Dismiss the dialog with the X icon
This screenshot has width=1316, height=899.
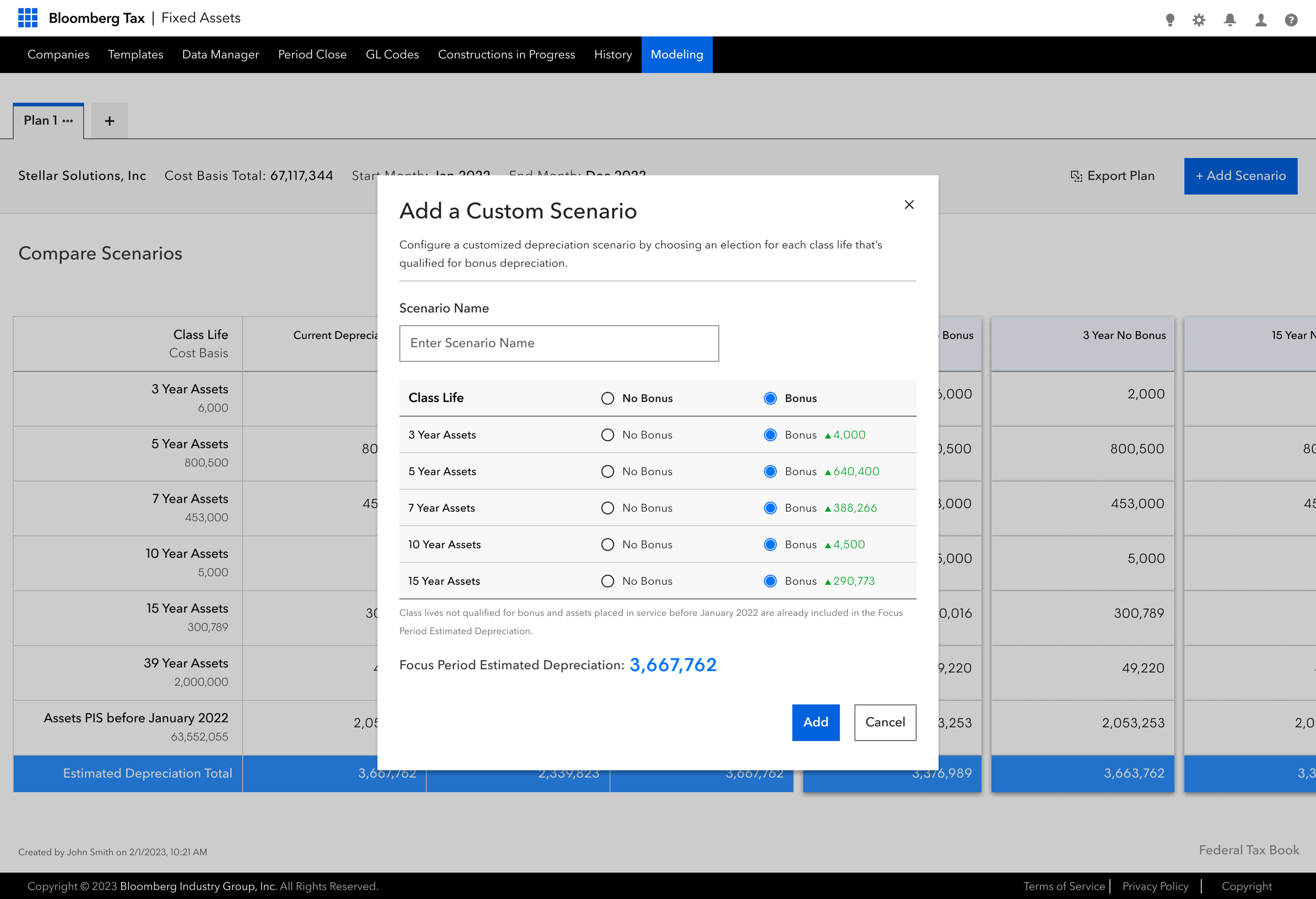[910, 205]
